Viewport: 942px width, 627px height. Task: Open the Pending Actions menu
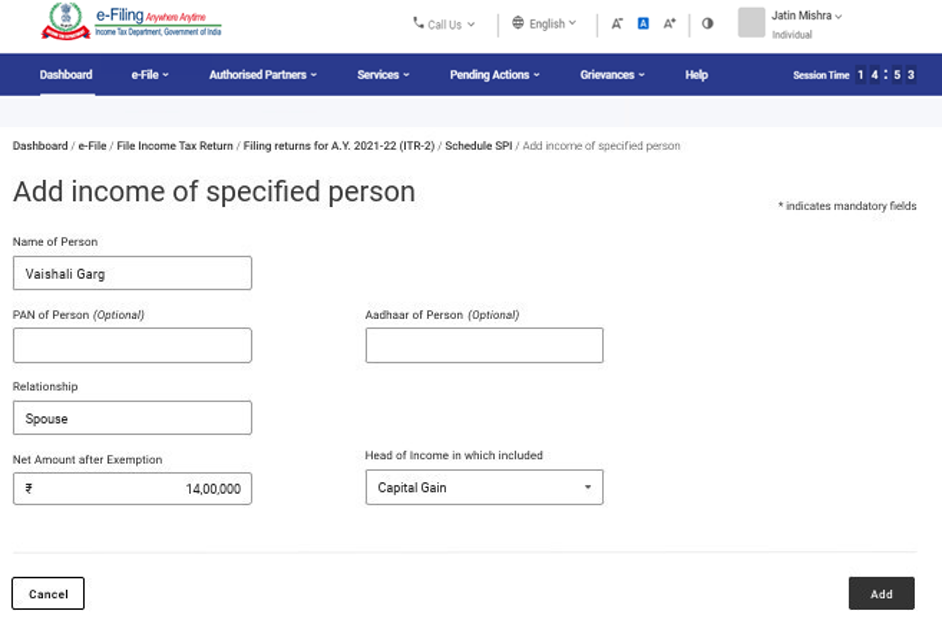(494, 75)
